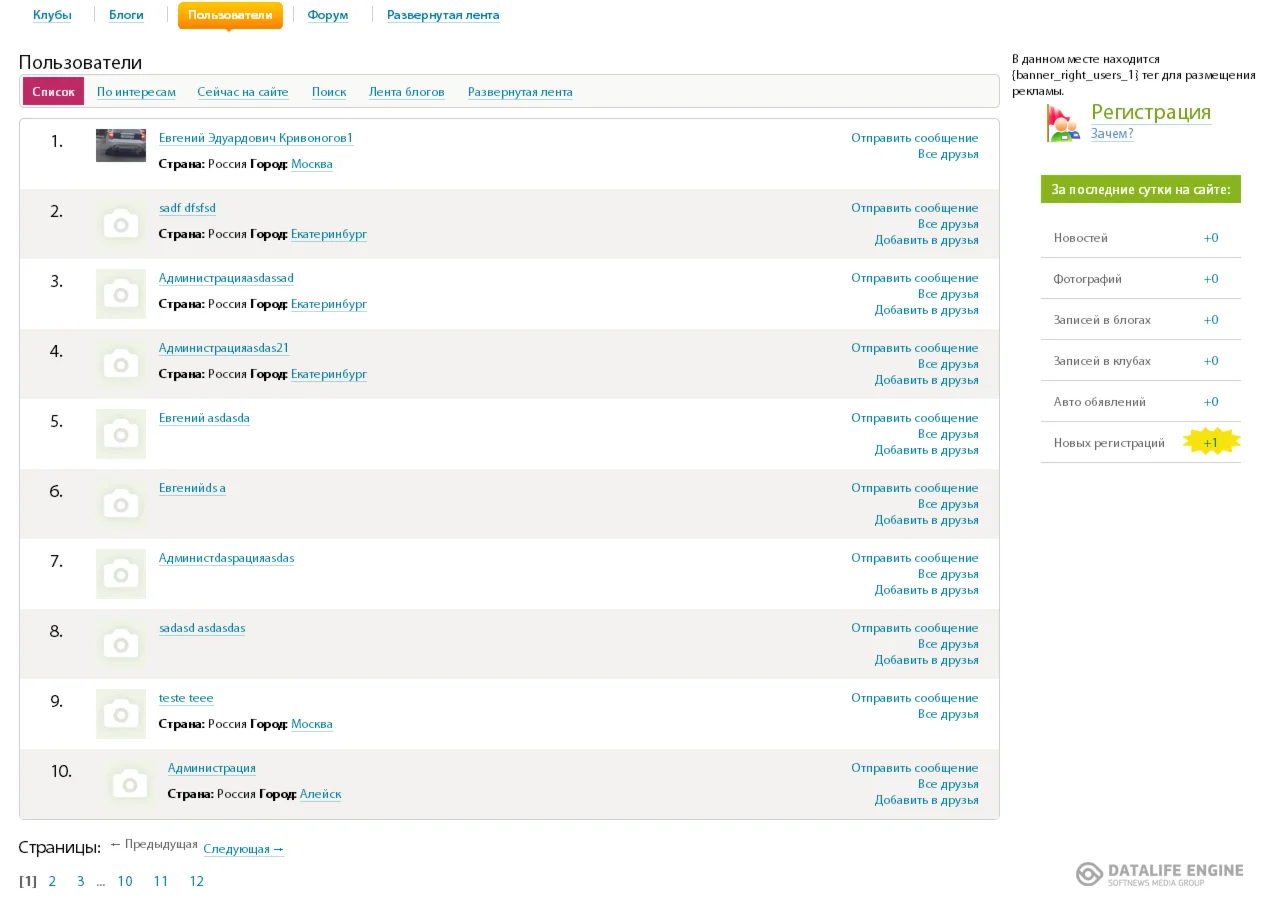The width and height of the screenshot is (1268, 905).
Task: Open the Поиск sub-tab
Action: tap(329, 92)
